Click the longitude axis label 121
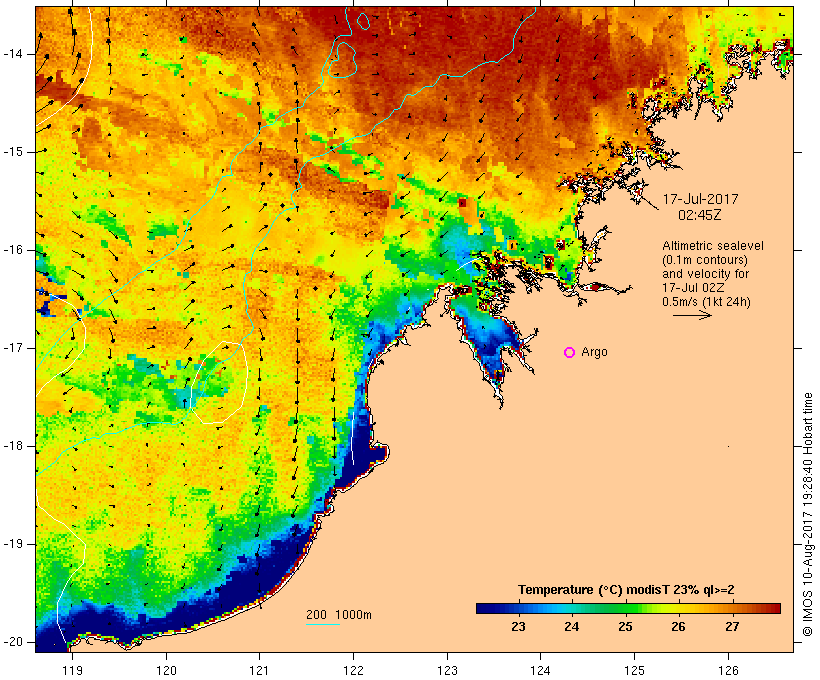 259,671
